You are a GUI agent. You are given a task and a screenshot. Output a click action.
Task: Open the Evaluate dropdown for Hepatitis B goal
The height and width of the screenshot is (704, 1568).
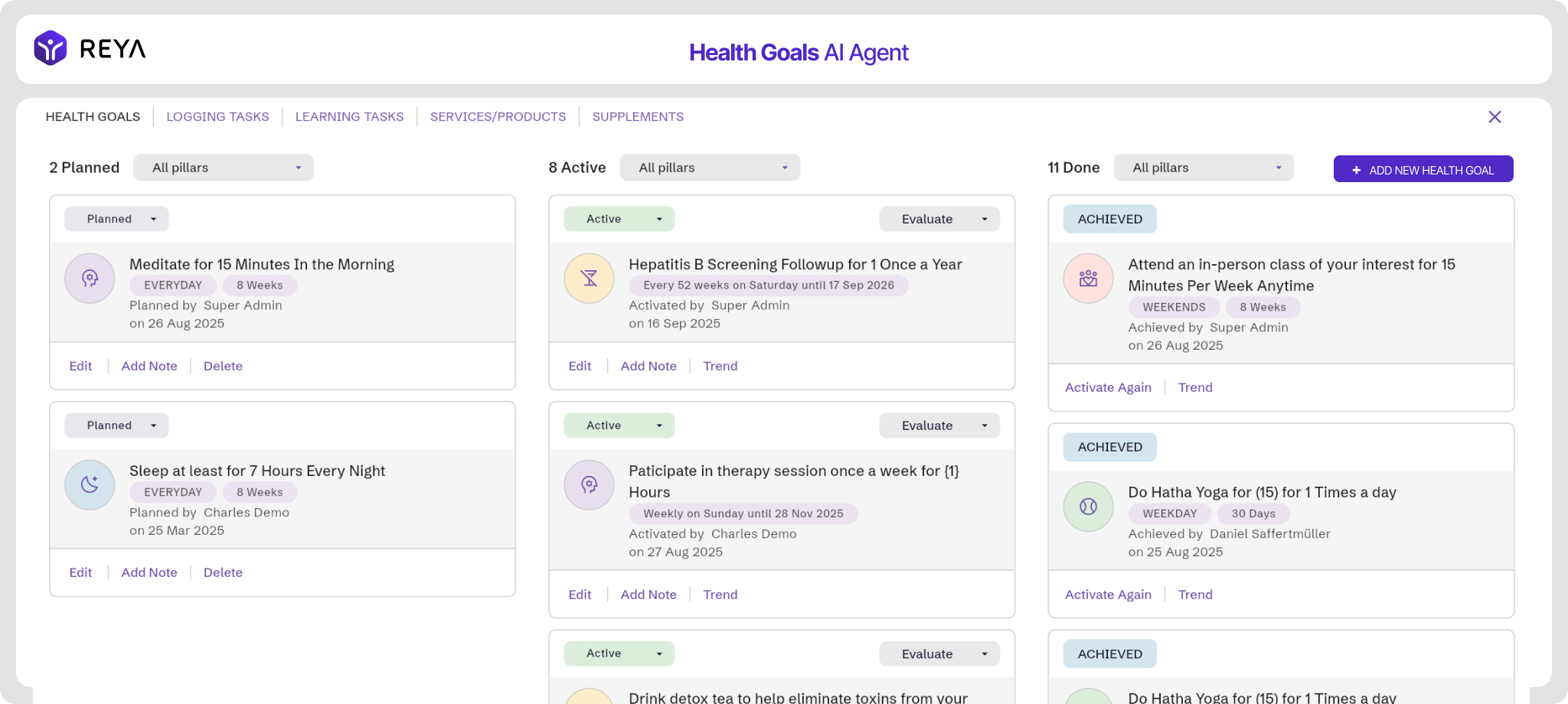[x=939, y=219]
